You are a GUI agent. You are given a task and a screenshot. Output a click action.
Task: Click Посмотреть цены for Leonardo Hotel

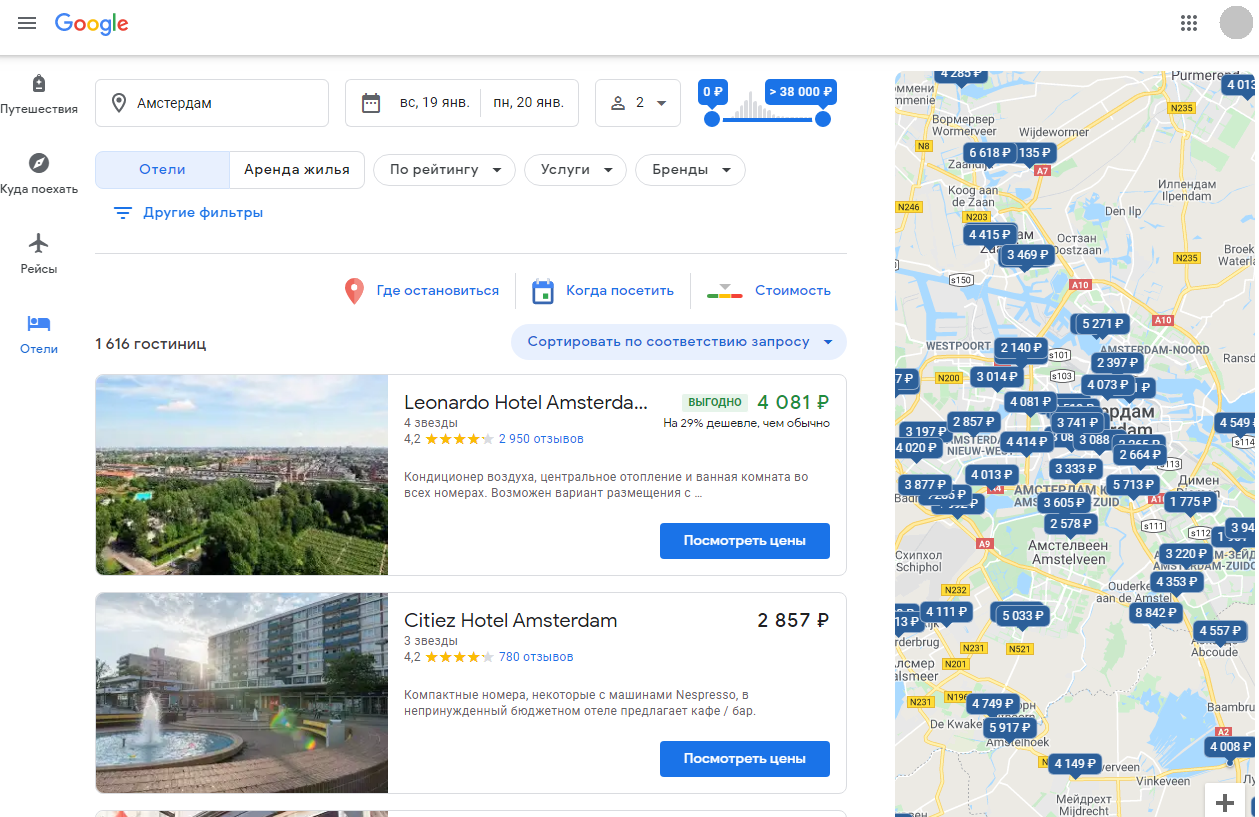tap(745, 541)
